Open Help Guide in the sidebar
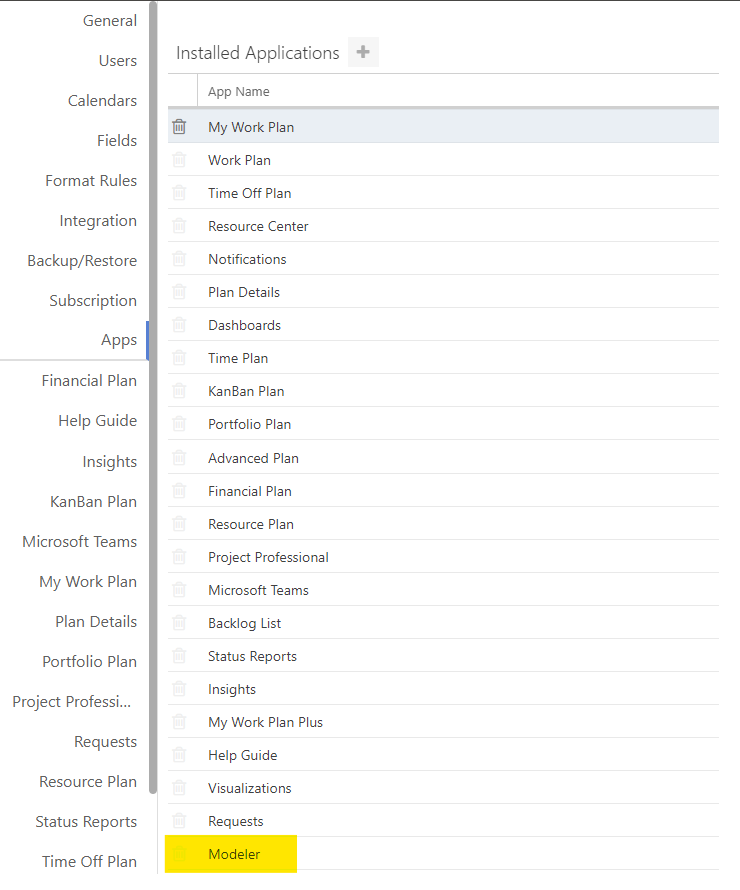This screenshot has height=890, width=740. point(97,421)
